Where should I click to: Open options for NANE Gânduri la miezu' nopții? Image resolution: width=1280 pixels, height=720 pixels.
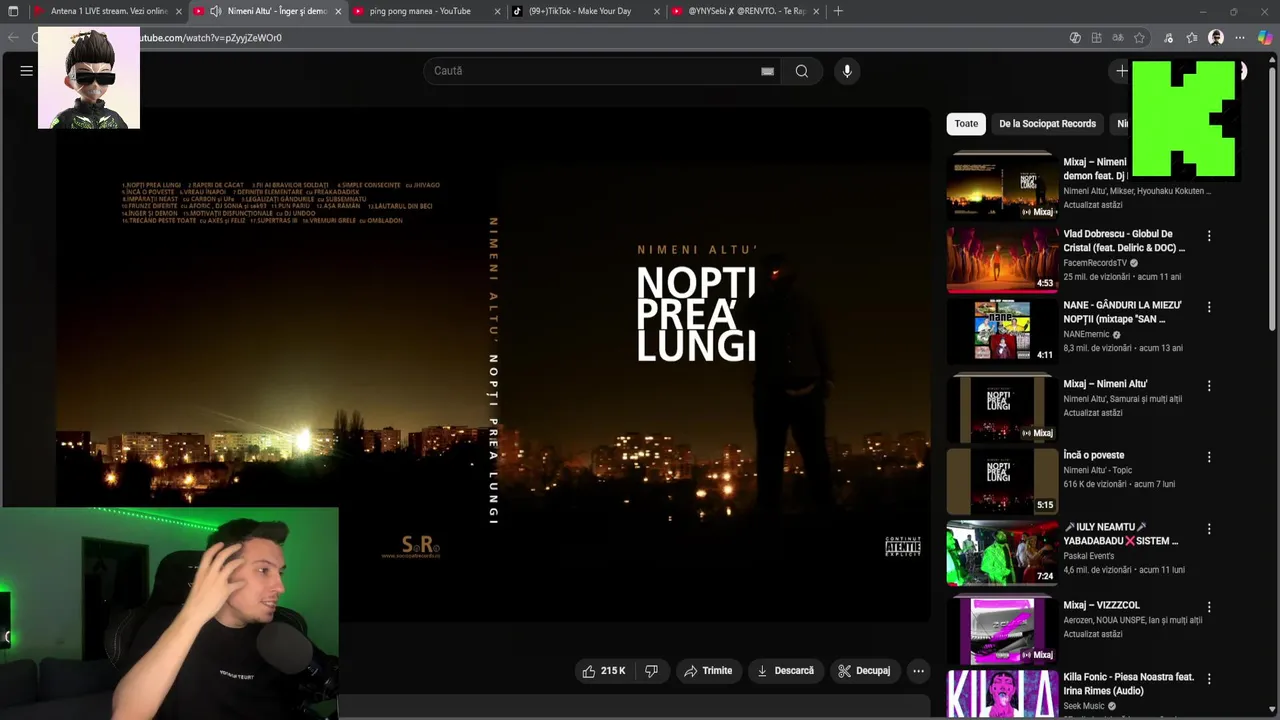[1209, 307]
